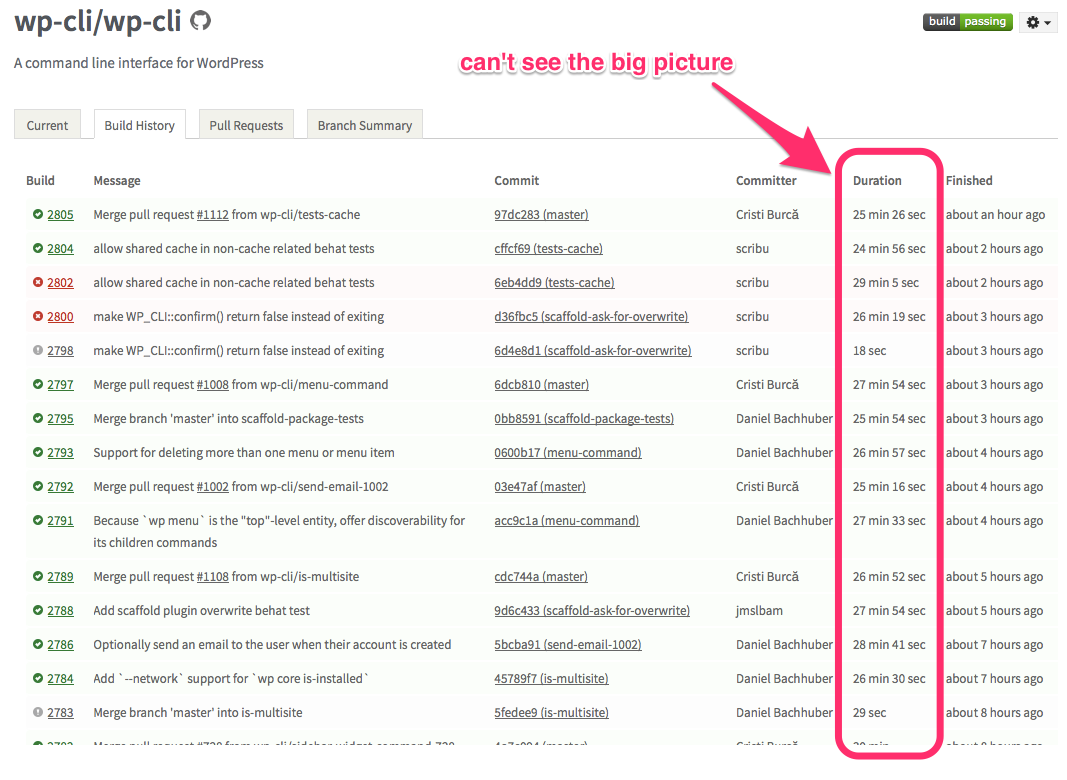Open pull request #1002 link
The image size is (1067, 780).
(212, 487)
